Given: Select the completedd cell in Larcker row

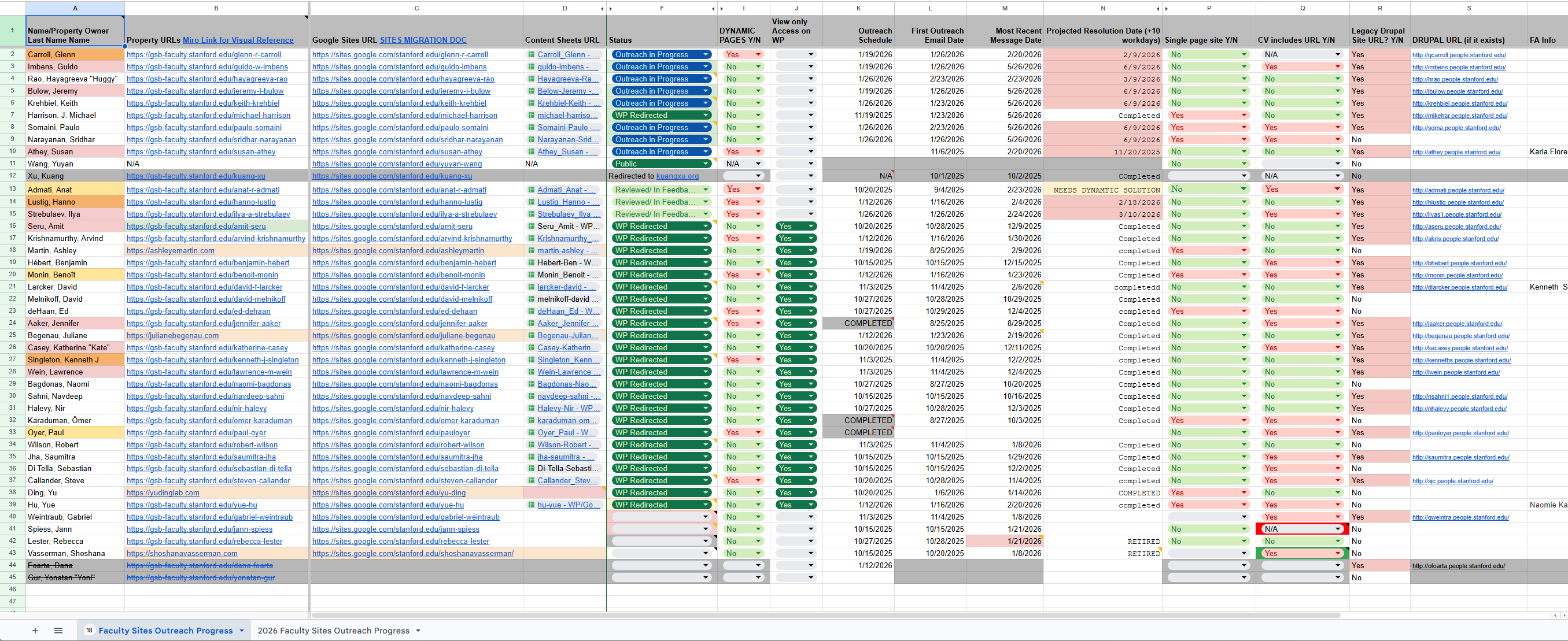Looking at the screenshot, I should (x=1103, y=287).
